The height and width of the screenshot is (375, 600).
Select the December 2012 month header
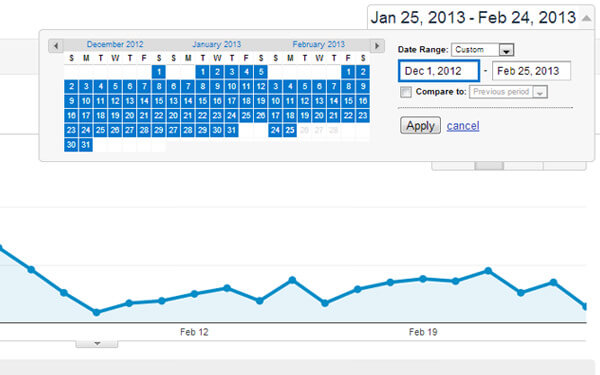[x=115, y=44]
